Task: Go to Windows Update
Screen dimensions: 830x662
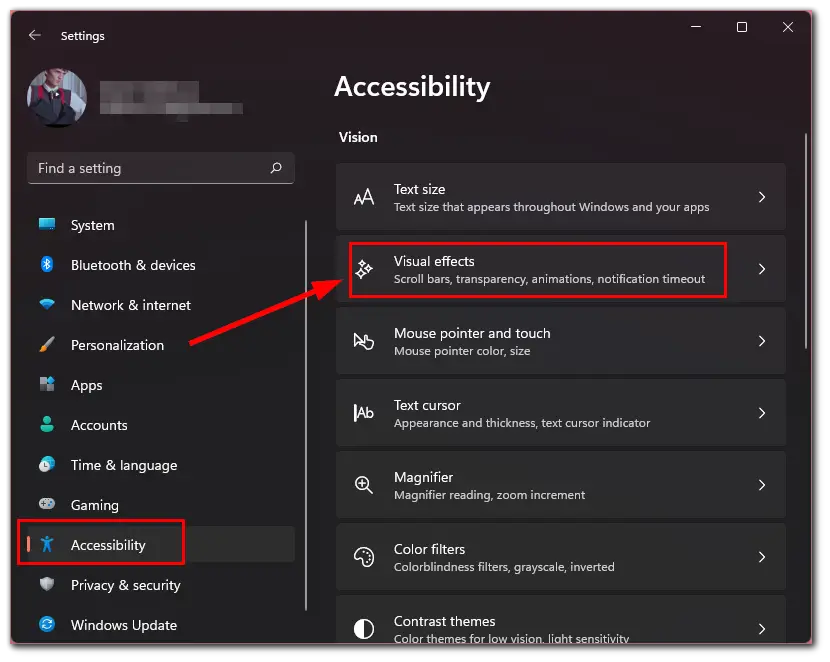Action: coord(161,625)
